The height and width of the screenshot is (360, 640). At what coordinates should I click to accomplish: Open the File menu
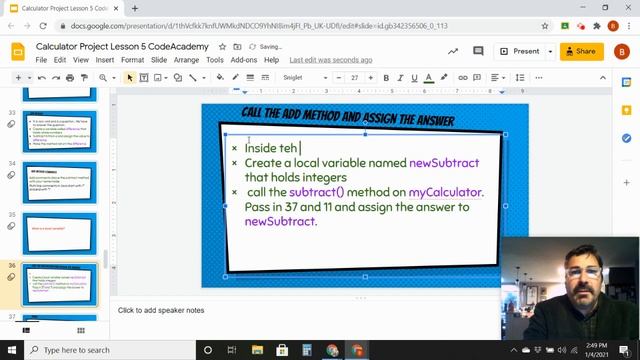(x=41, y=60)
